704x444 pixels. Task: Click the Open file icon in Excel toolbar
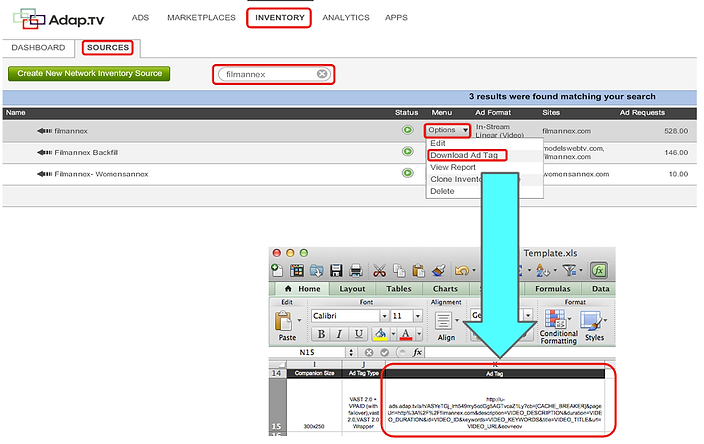[316, 270]
